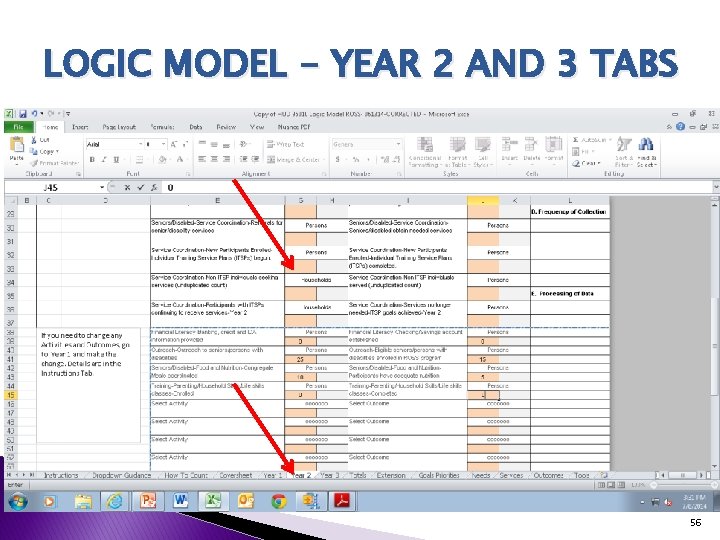Apply currency dollar number format
Screen dimensions: 720x540
tap(338, 159)
